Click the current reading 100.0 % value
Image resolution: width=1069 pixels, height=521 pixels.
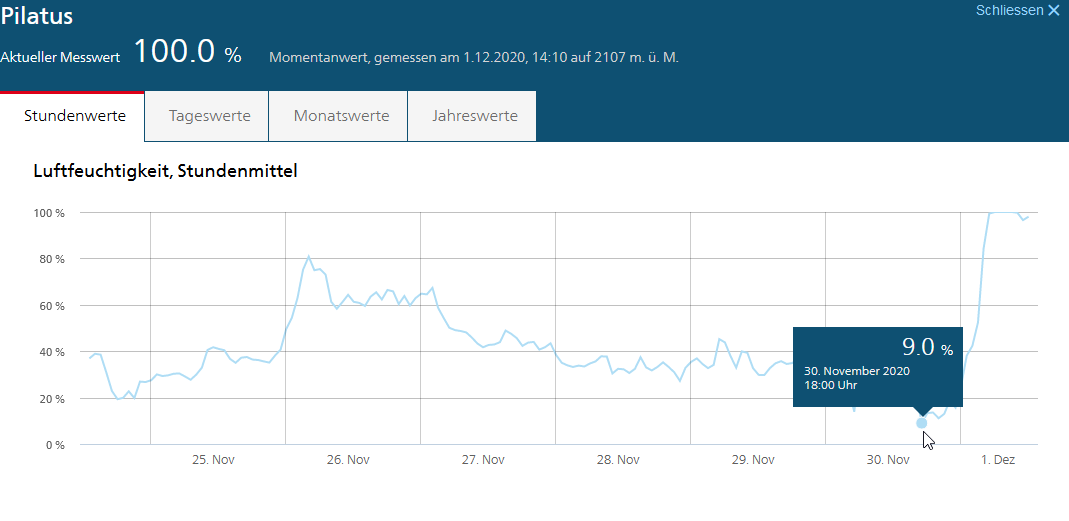click(187, 52)
